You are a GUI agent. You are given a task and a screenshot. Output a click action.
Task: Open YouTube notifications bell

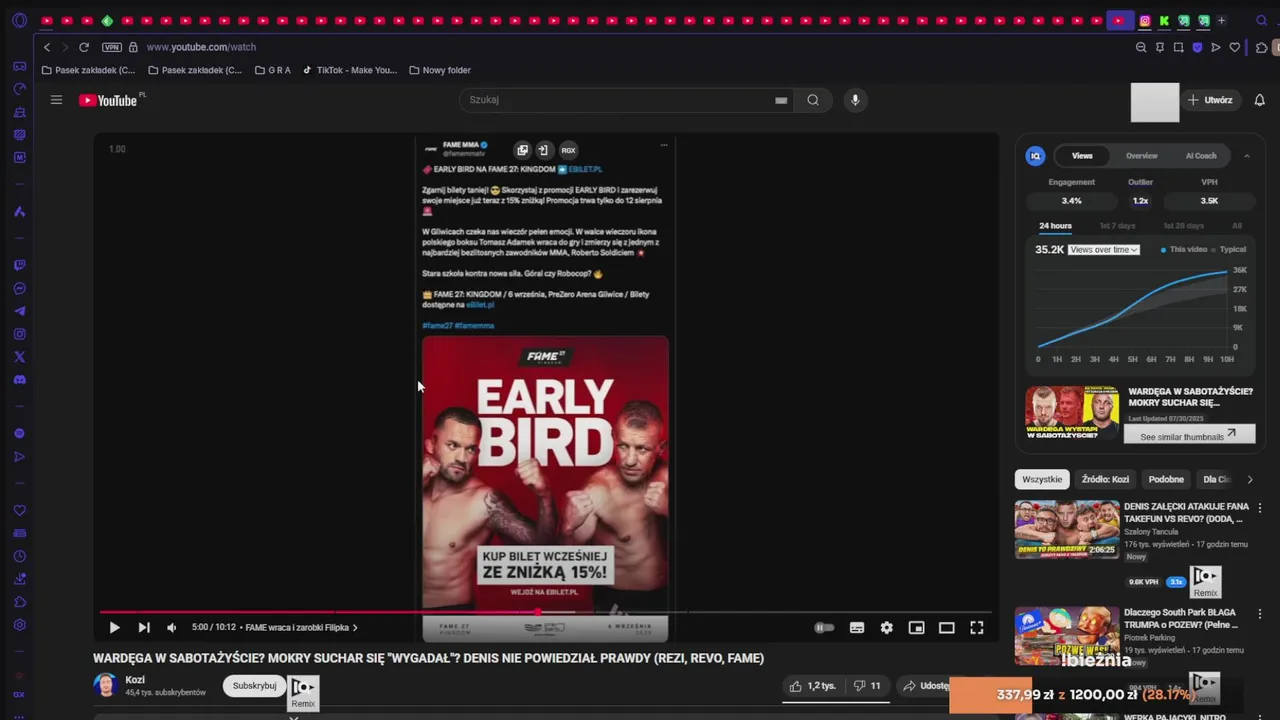(1260, 100)
